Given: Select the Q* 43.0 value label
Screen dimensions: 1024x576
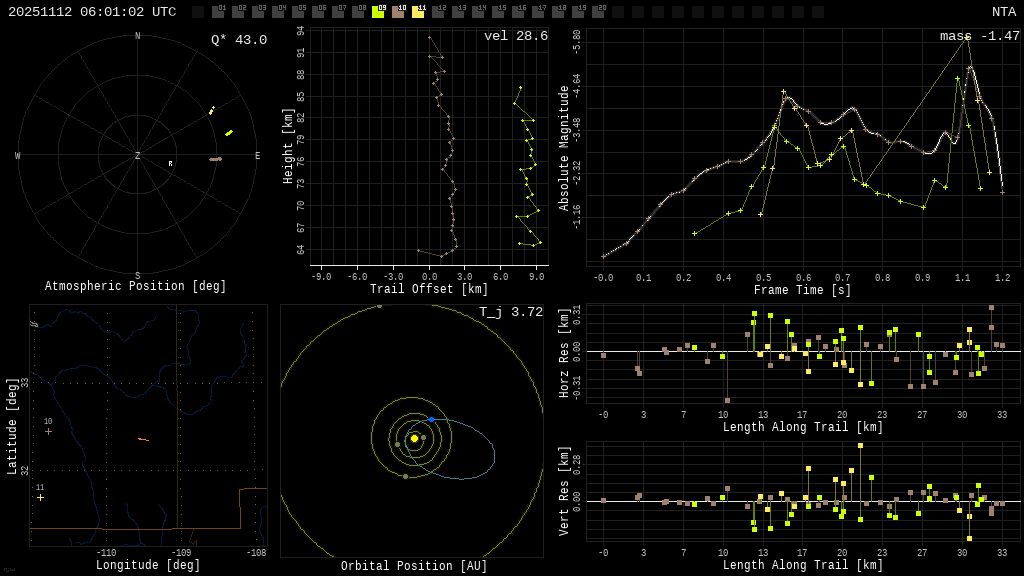Looking at the screenshot, I should click(x=238, y=40).
